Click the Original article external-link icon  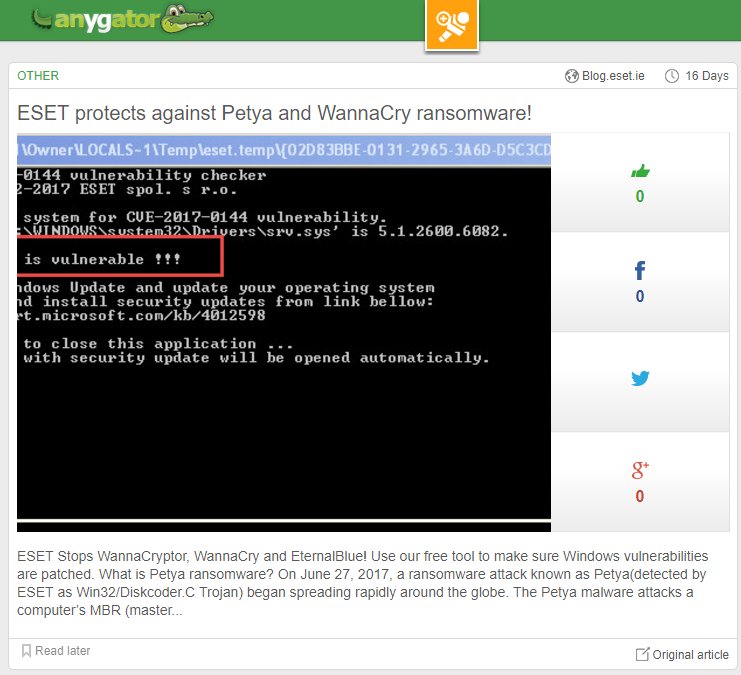[642, 654]
